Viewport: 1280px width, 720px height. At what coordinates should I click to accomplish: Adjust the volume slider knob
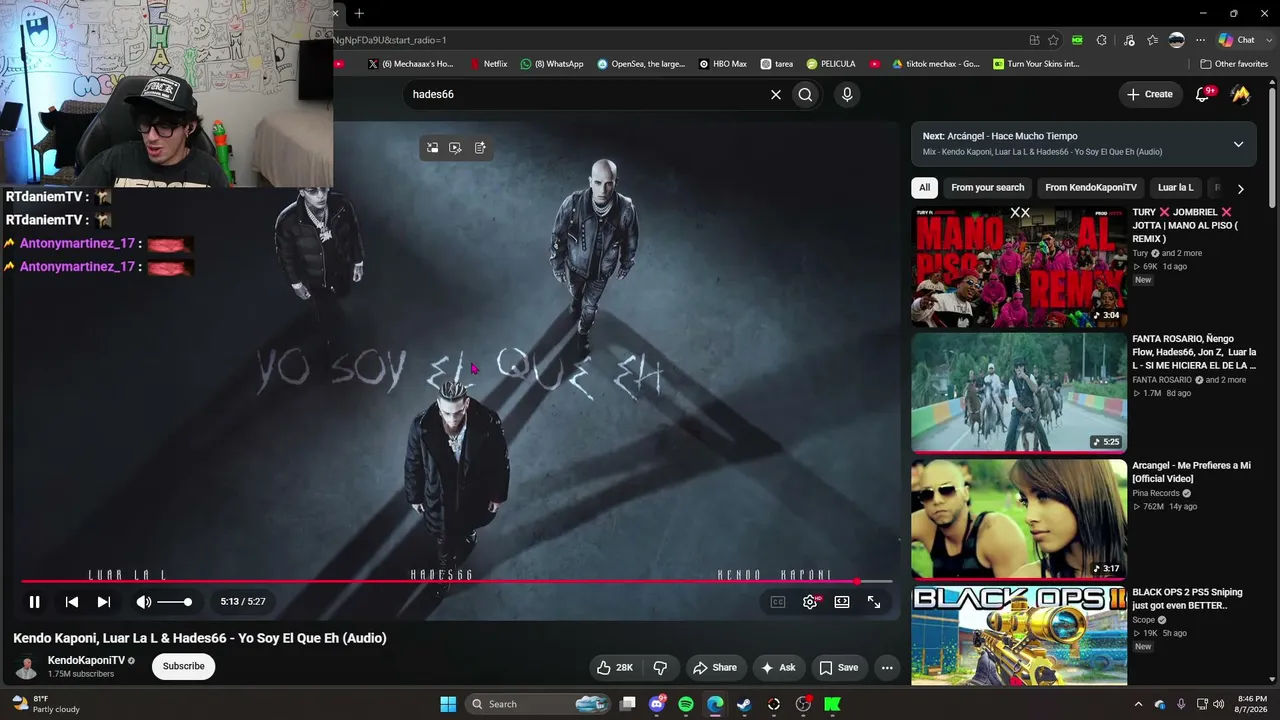coord(187,602)
